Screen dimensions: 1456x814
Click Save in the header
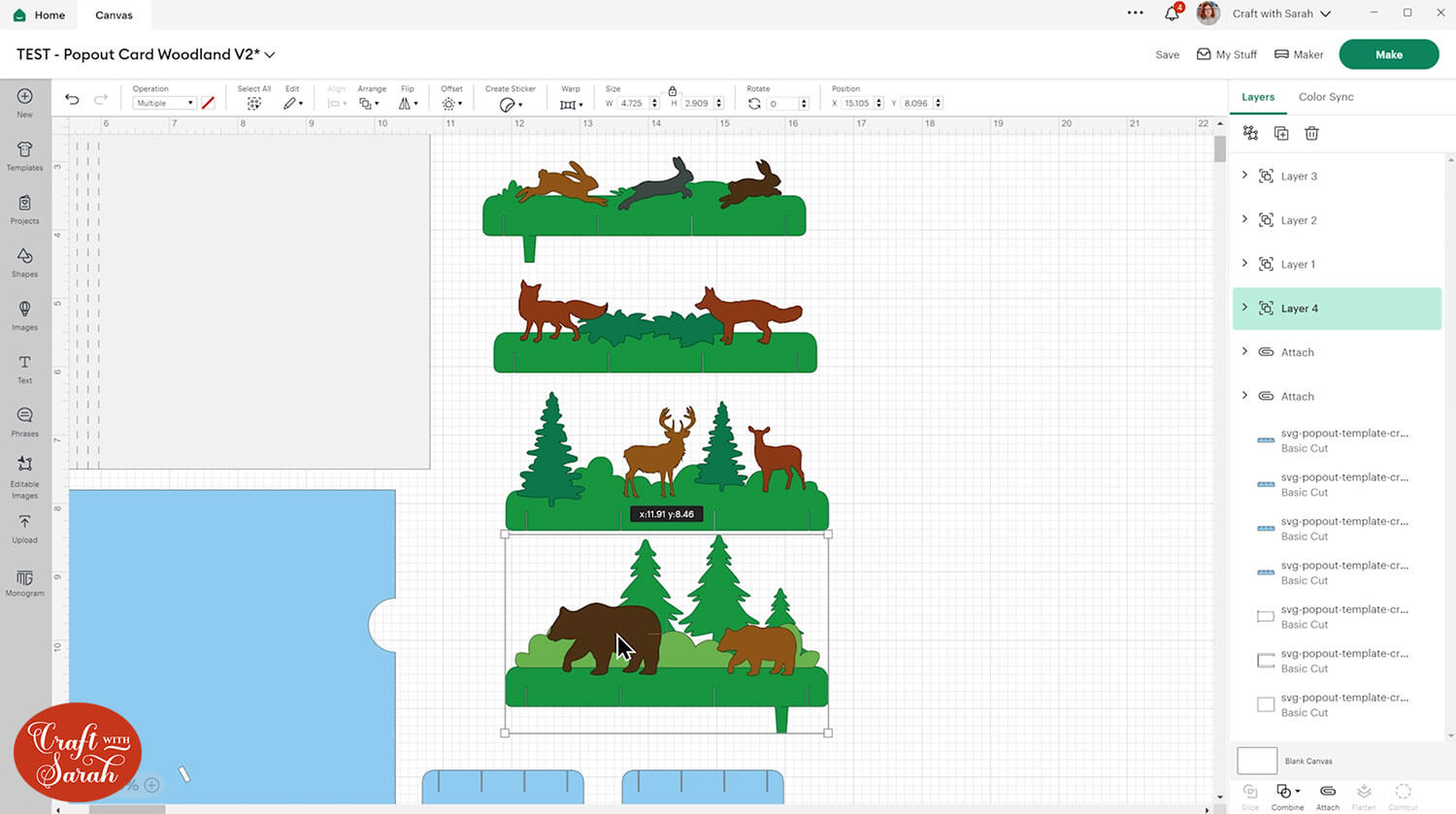1167,55
